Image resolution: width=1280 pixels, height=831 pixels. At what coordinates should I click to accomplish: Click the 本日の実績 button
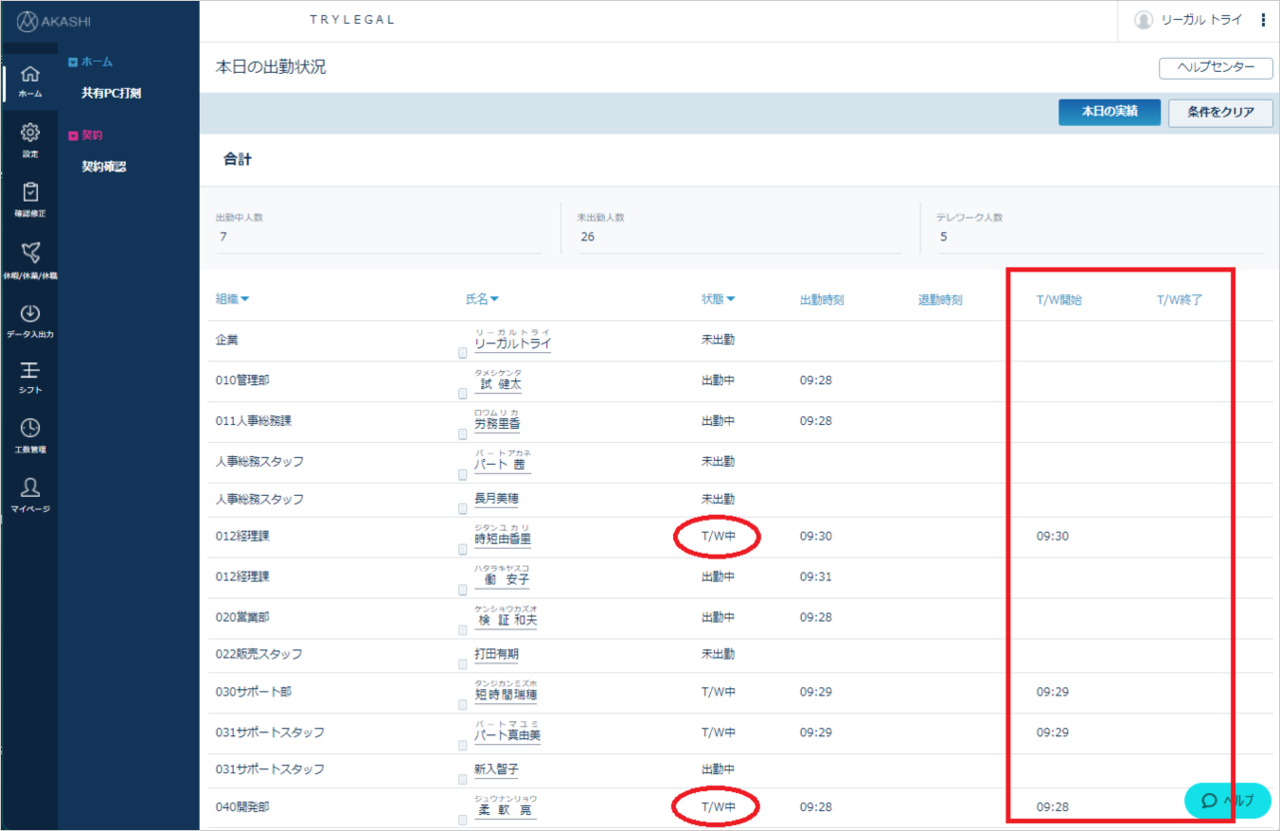point(1110,112)
